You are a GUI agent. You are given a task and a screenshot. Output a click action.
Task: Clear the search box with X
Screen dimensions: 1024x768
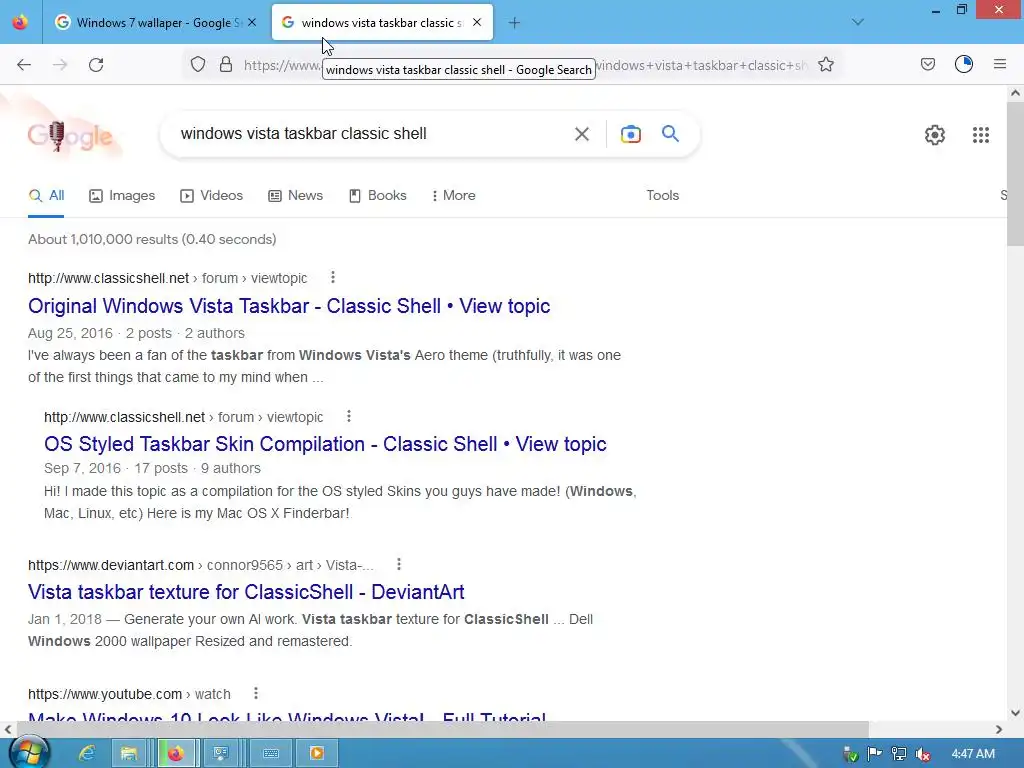point(581,135)
